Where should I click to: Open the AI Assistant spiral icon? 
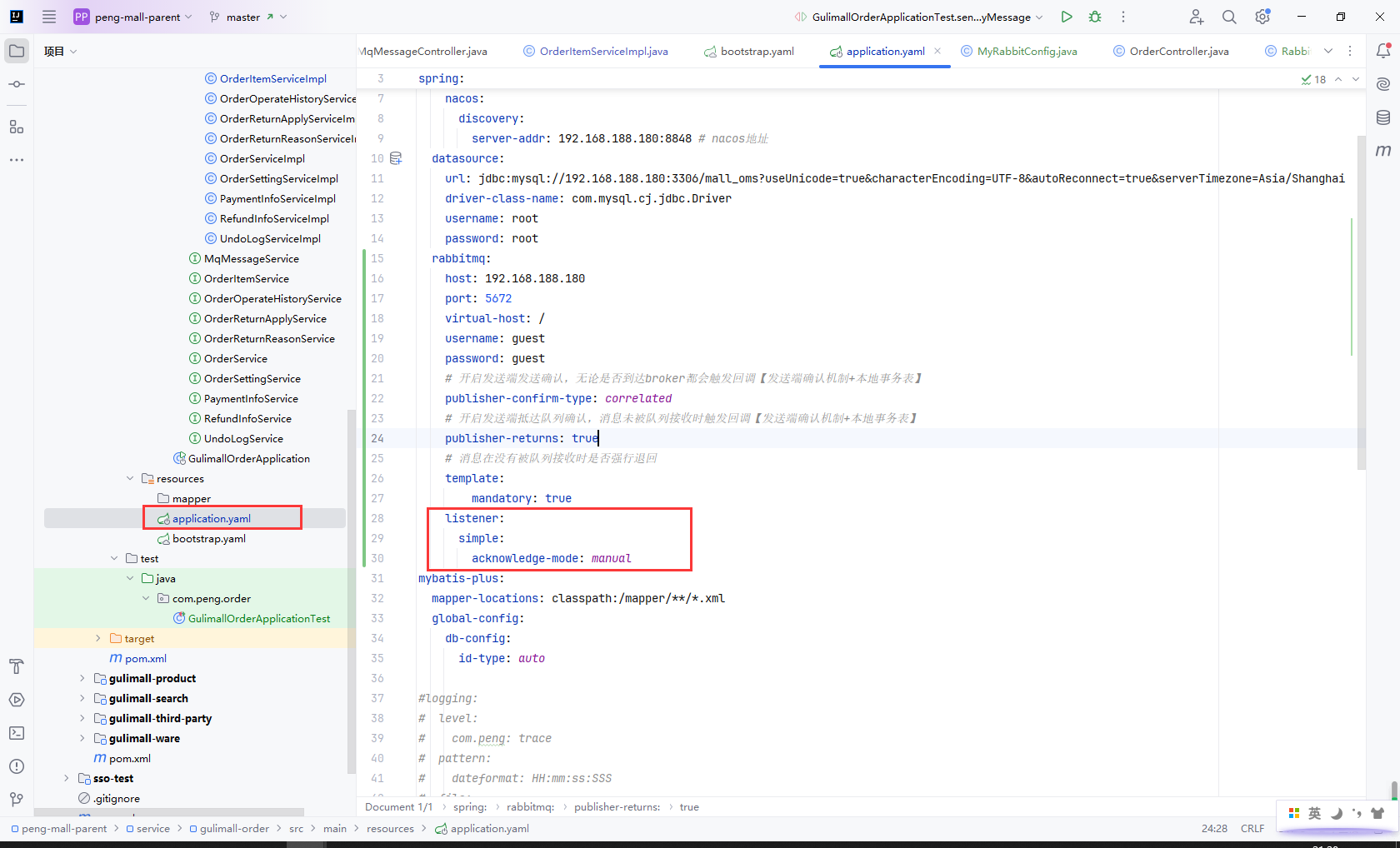tap(1383, 84)
